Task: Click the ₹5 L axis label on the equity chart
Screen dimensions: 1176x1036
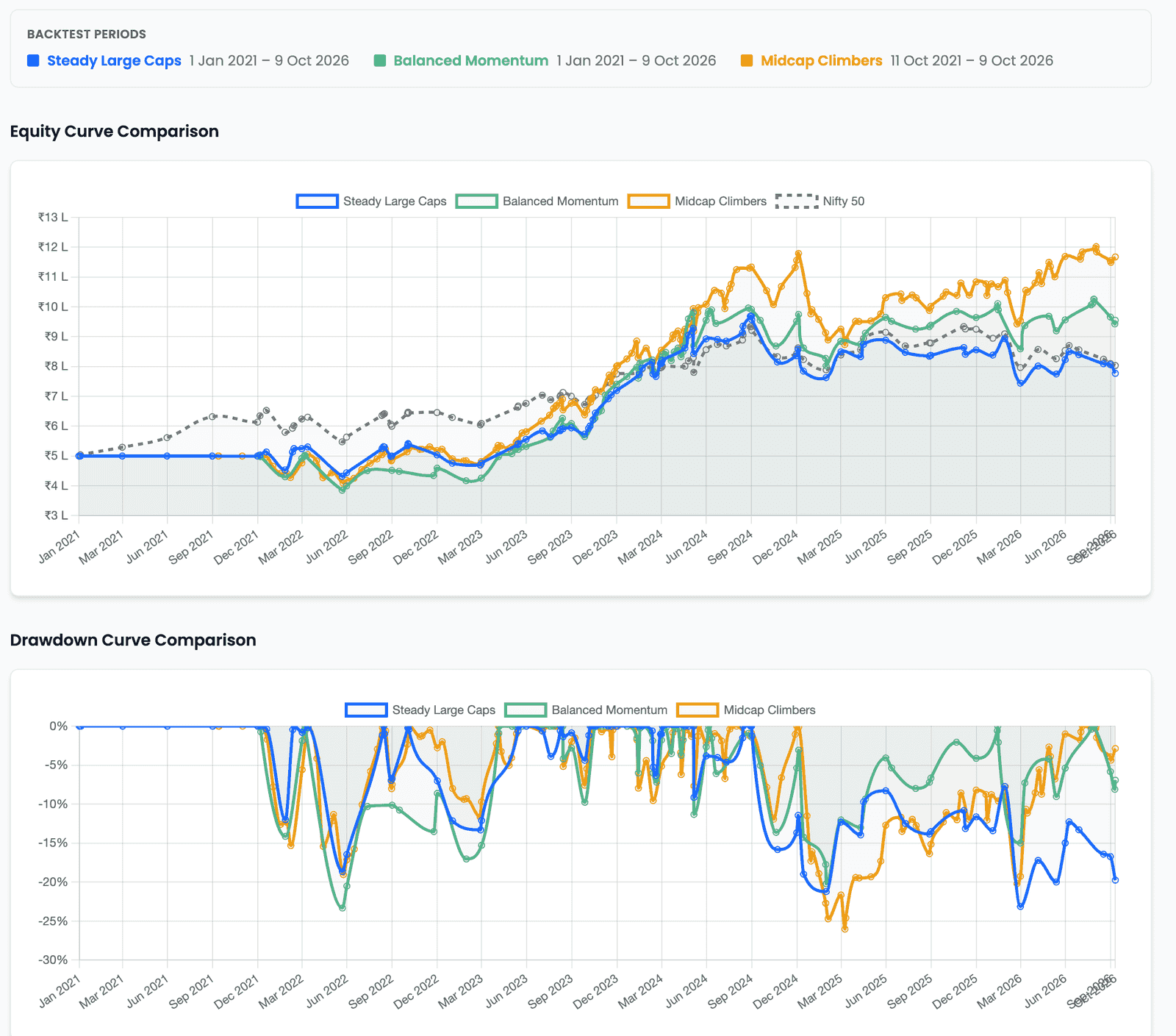Action: tap(56, 456)
